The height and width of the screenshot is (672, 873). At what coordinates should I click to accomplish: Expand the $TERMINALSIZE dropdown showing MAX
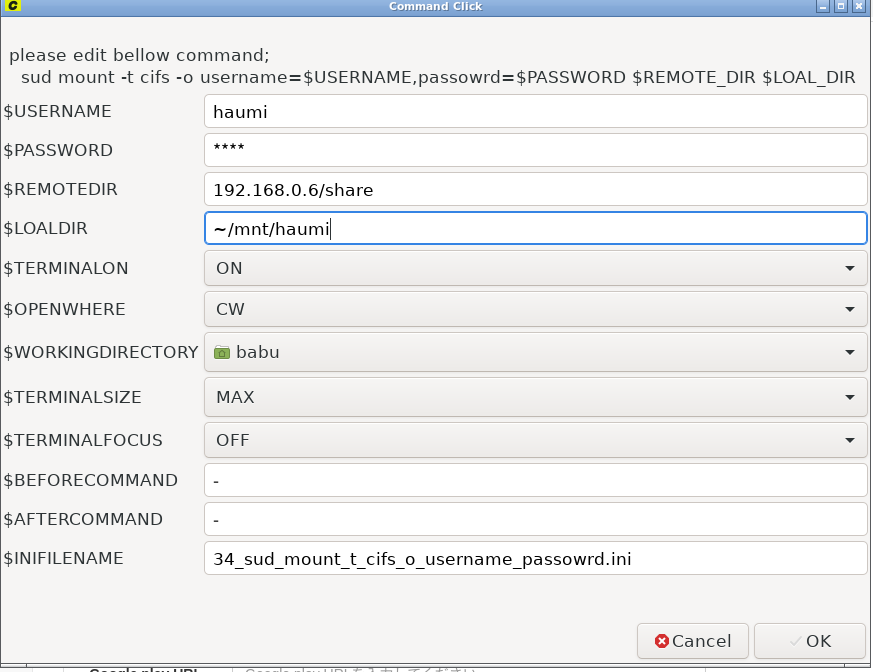click(535, 397)
